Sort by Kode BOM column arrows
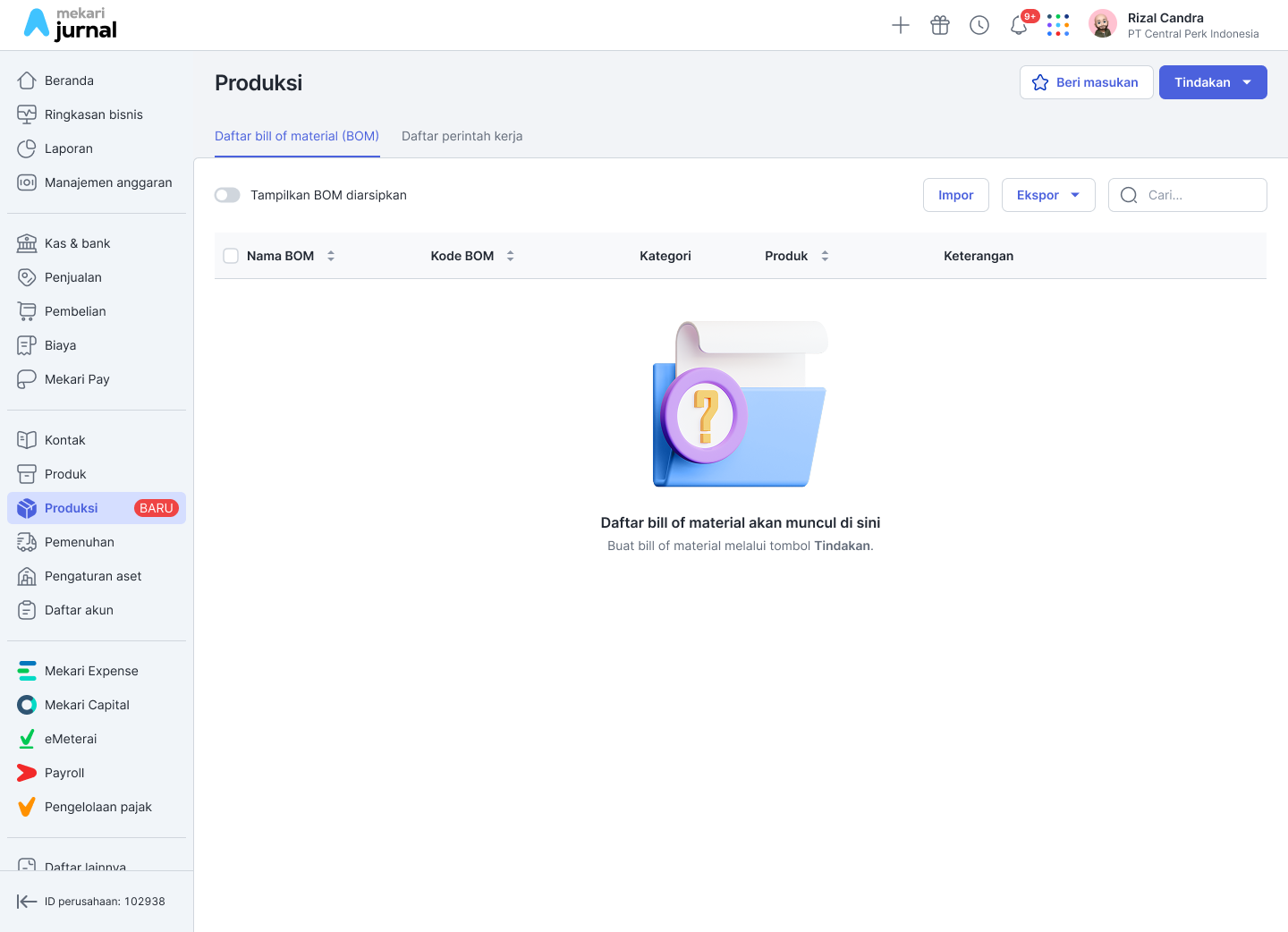Viewport: 1288px width, 932px height. [x=511, y=256]
